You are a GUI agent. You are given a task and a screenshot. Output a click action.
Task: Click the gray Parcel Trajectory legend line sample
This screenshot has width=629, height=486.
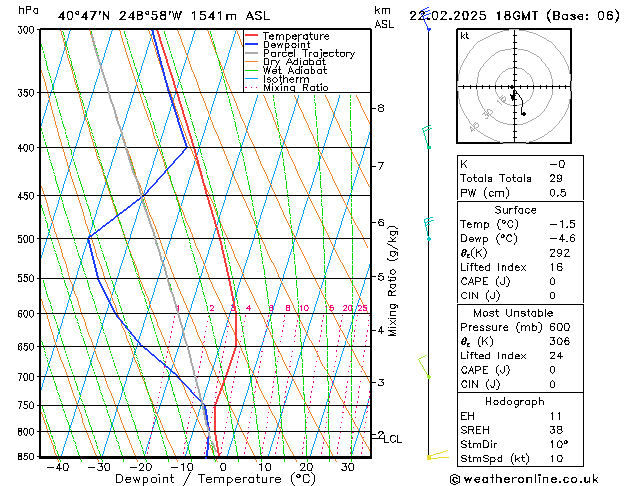[252, 53]
